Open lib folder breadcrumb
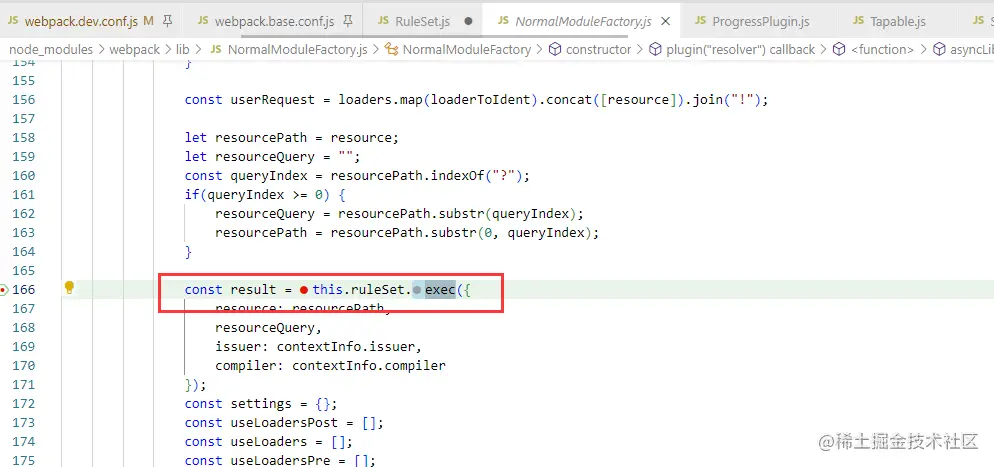994x467 pixels. tap(182, 49)
